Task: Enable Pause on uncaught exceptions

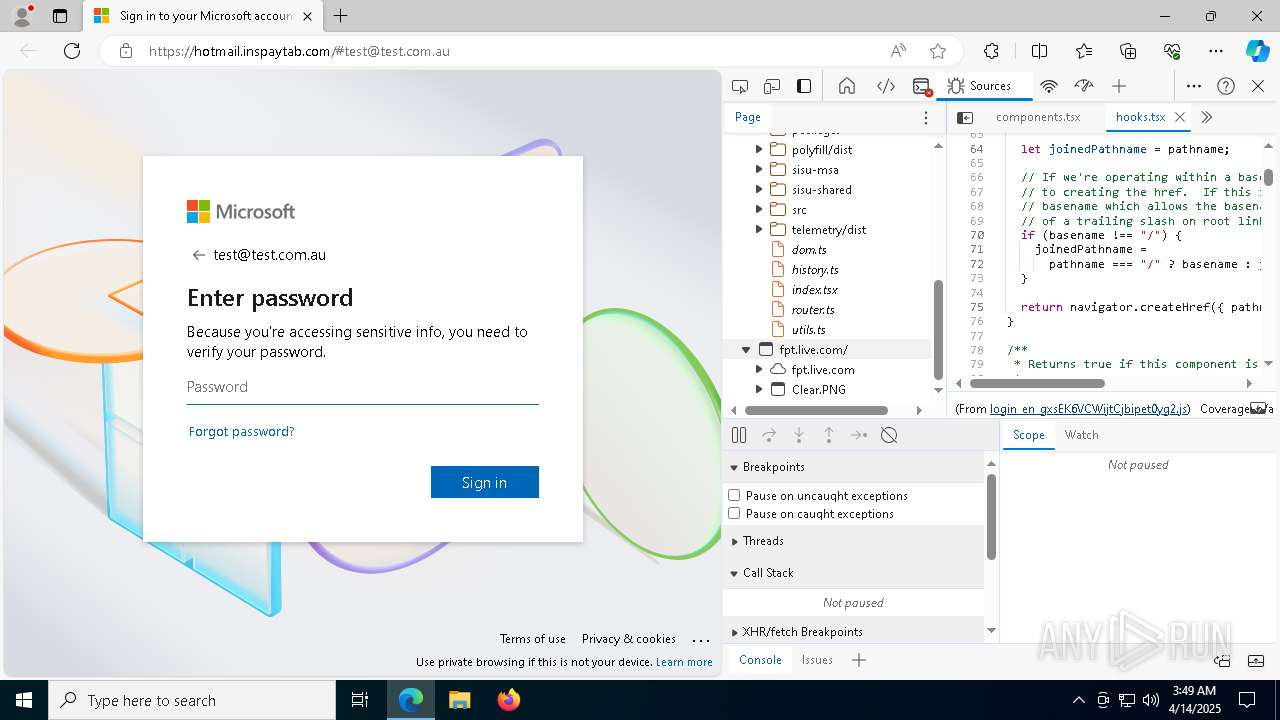Action: tap(734, 495)
